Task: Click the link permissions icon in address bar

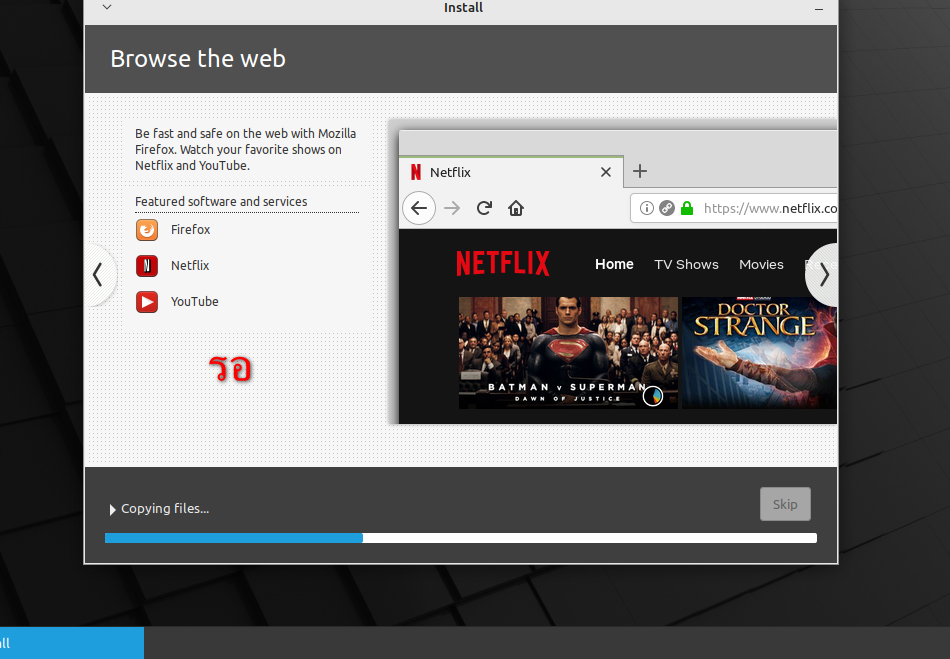Action: point(666,208)
